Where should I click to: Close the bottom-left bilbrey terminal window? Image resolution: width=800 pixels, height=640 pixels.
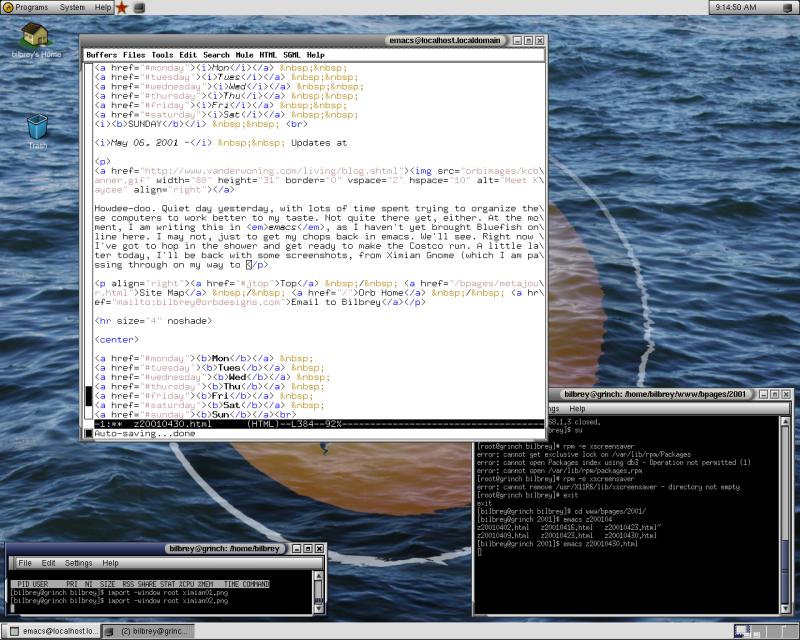(320, 548)
